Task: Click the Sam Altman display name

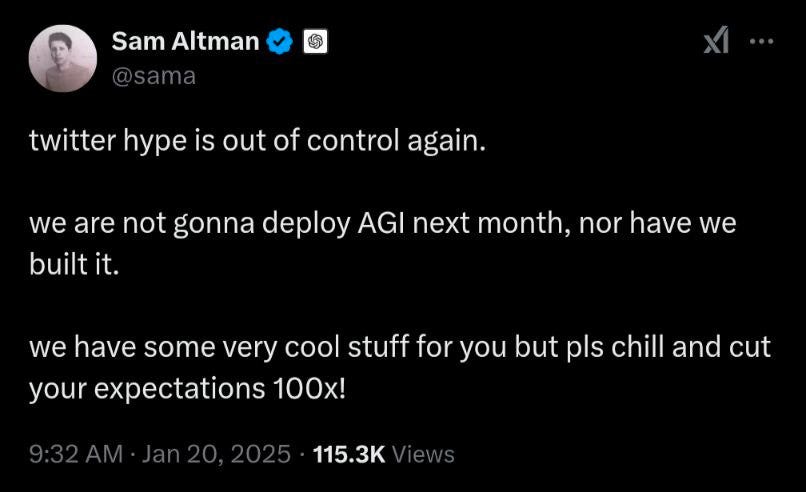Action: [x=185, y=41]
